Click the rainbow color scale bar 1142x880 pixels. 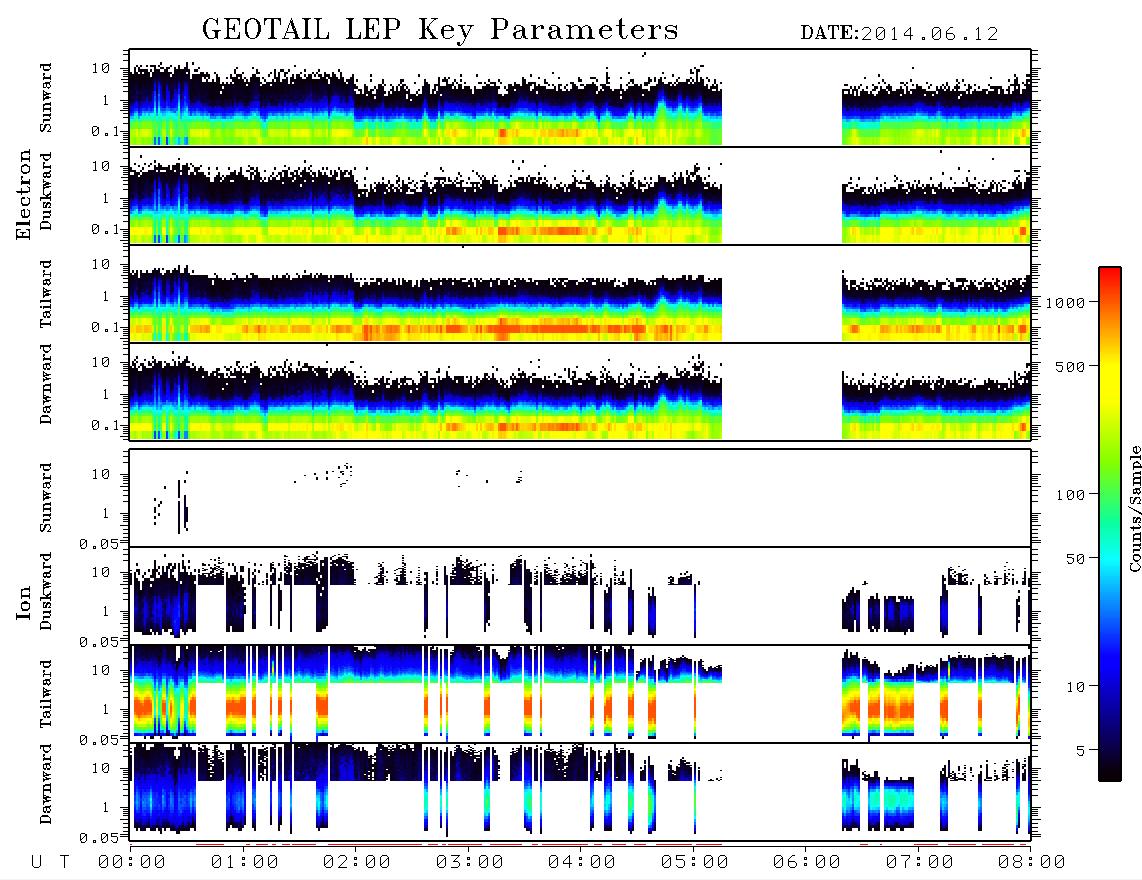point(1110,524)
